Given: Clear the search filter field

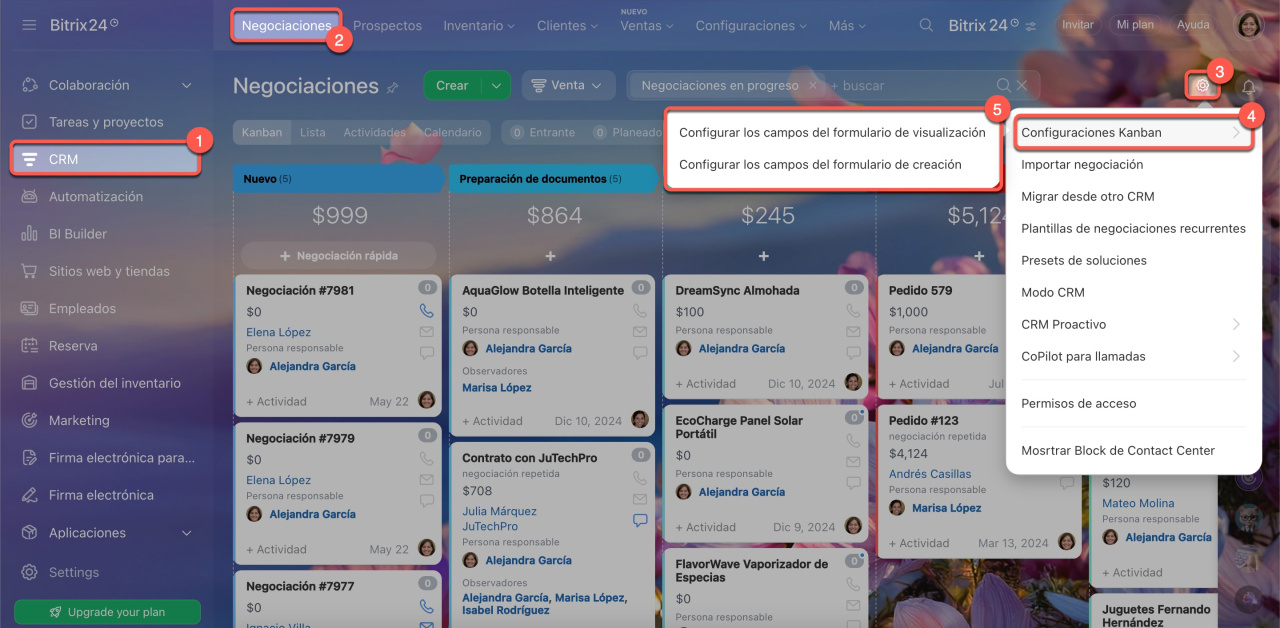Looking at the screenshot, I should coord(1022,86).
